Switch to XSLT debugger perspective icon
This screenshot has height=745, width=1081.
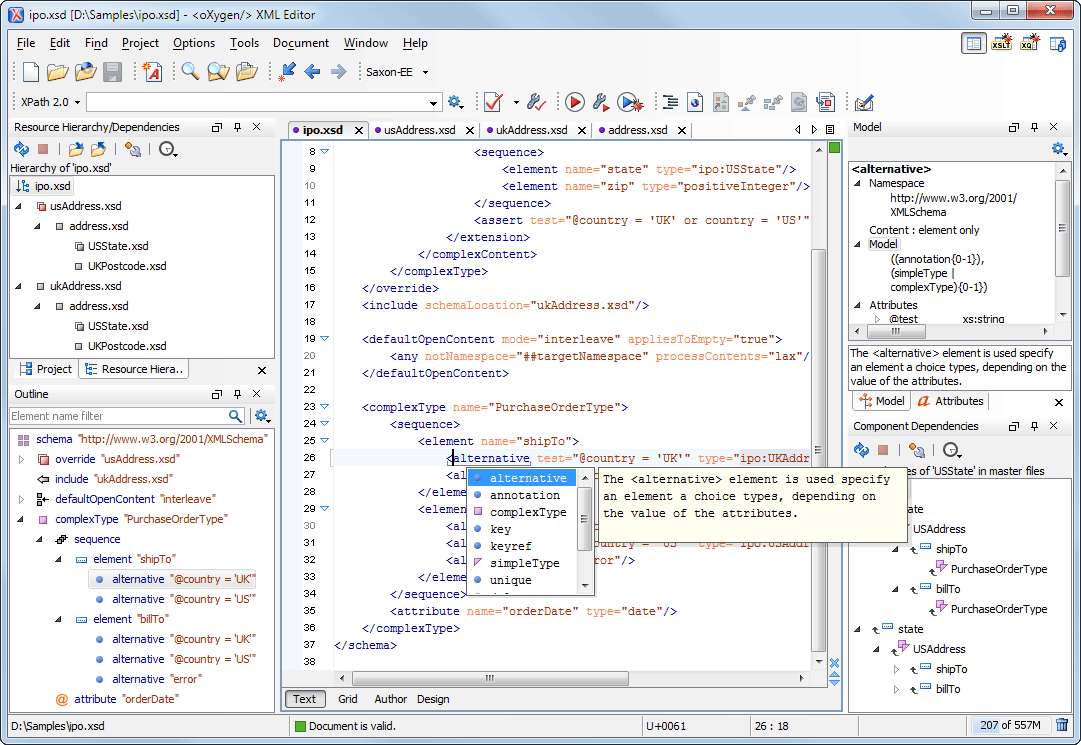tap(1002, 43)
